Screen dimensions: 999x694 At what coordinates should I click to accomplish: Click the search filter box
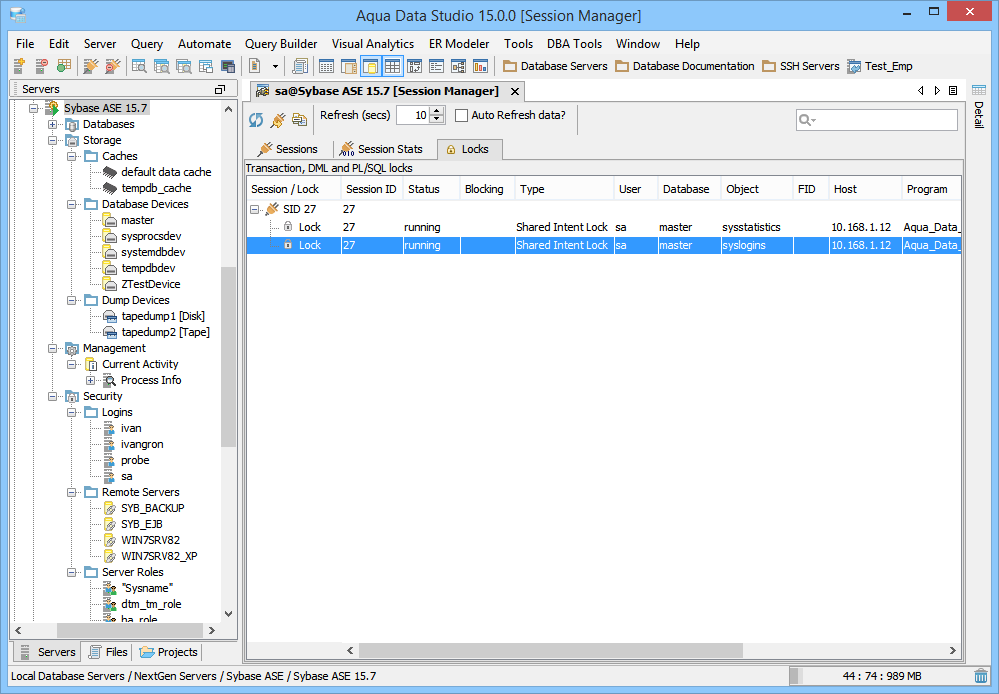tap(877, 120)
